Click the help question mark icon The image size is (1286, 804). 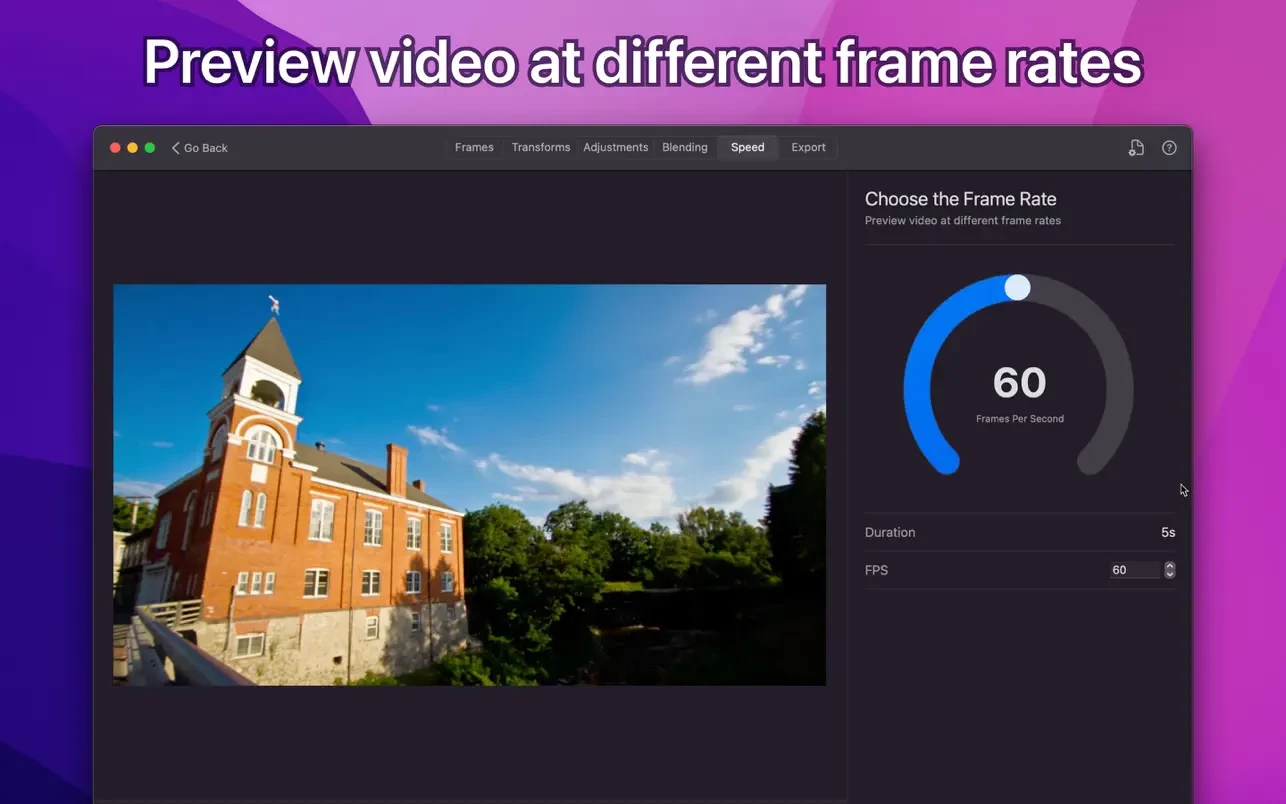pyautogui.click(x=1169, y=148)
